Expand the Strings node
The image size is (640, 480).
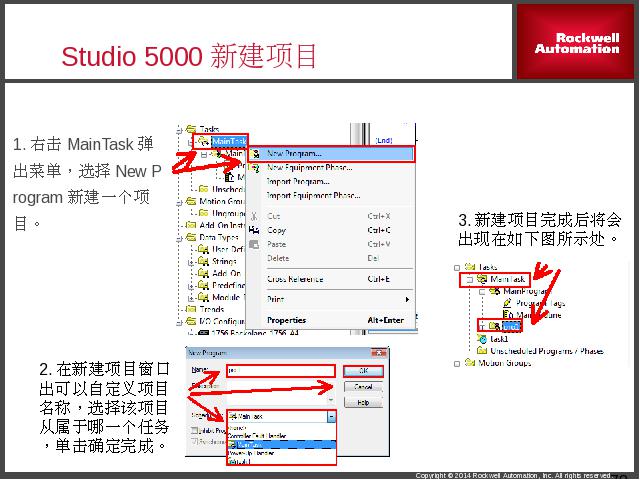[x=191, y=263]
